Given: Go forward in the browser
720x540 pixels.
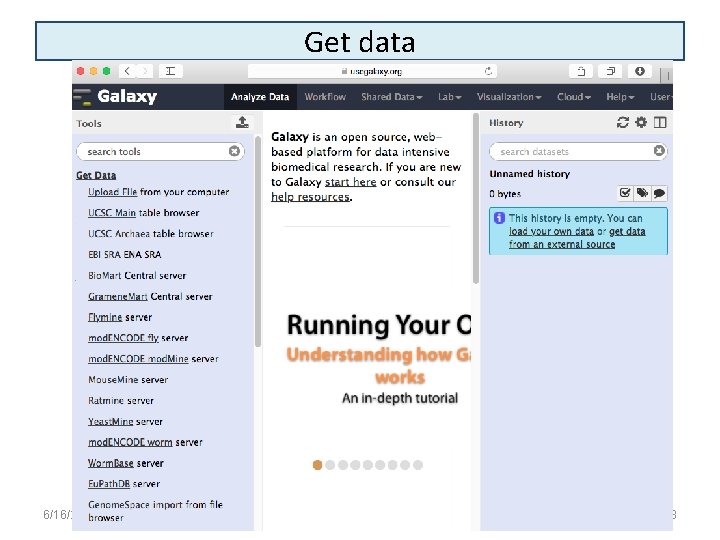Looking at the screenshot, I should tap(145, 71).
